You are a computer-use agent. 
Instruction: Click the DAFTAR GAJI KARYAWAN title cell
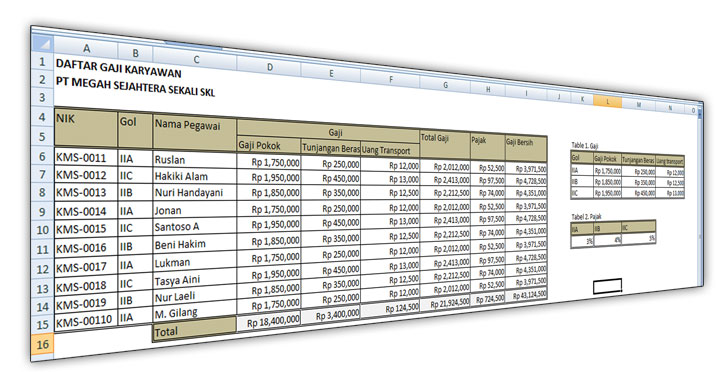[x=119, y=69]
